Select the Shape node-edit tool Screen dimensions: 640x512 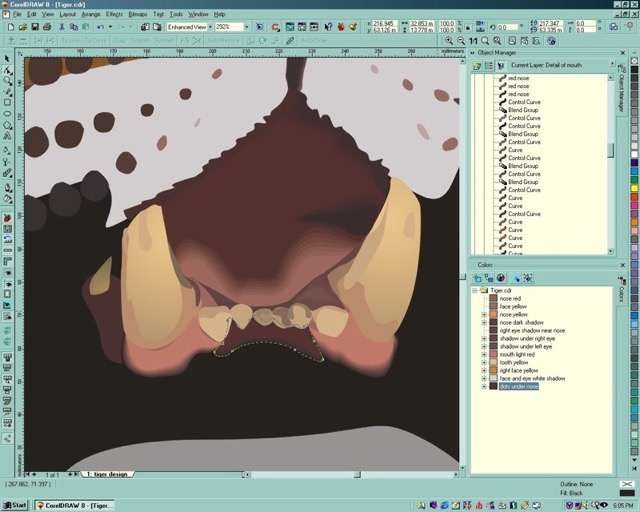tap(7, 70)
